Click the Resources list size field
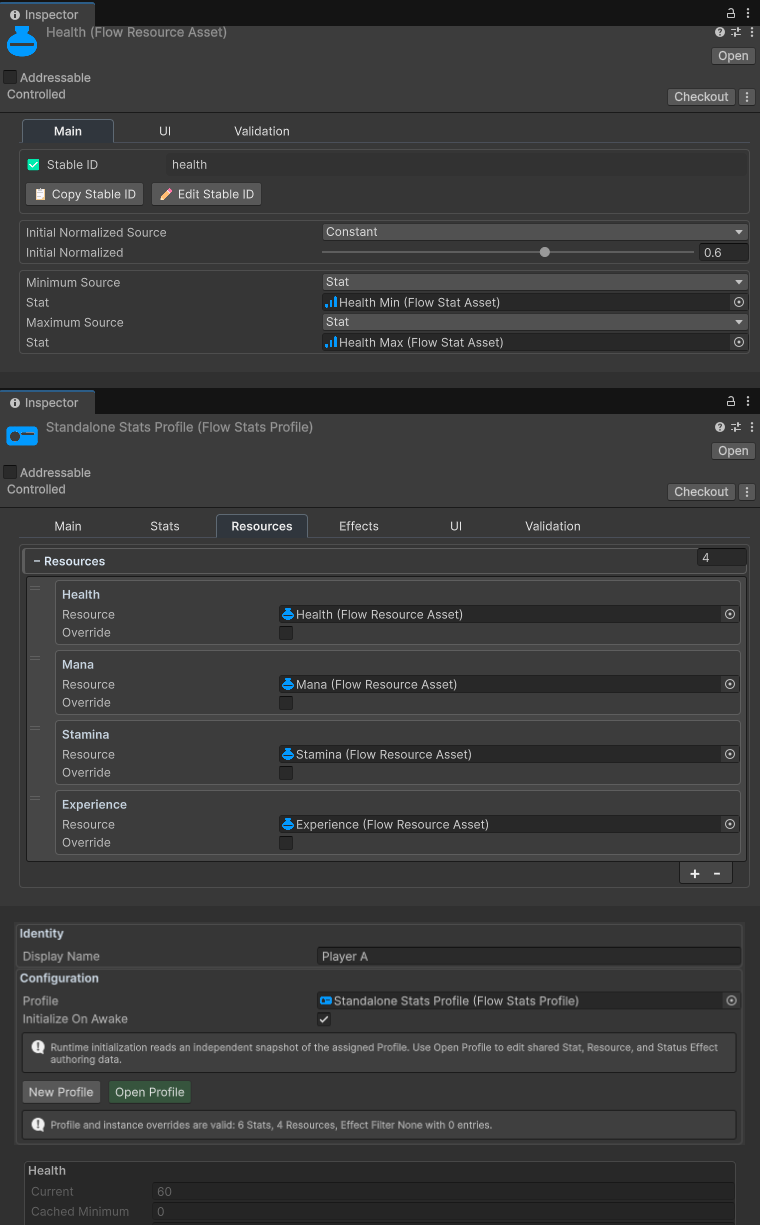Image resolution: width=760 pixels, height=1225 pixels. (x=722, y=558)
